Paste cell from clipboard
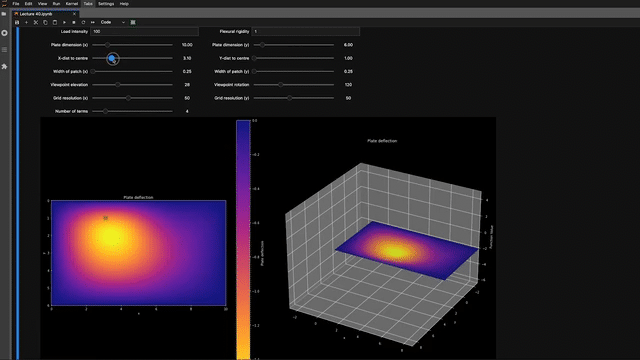 [55, 22]
